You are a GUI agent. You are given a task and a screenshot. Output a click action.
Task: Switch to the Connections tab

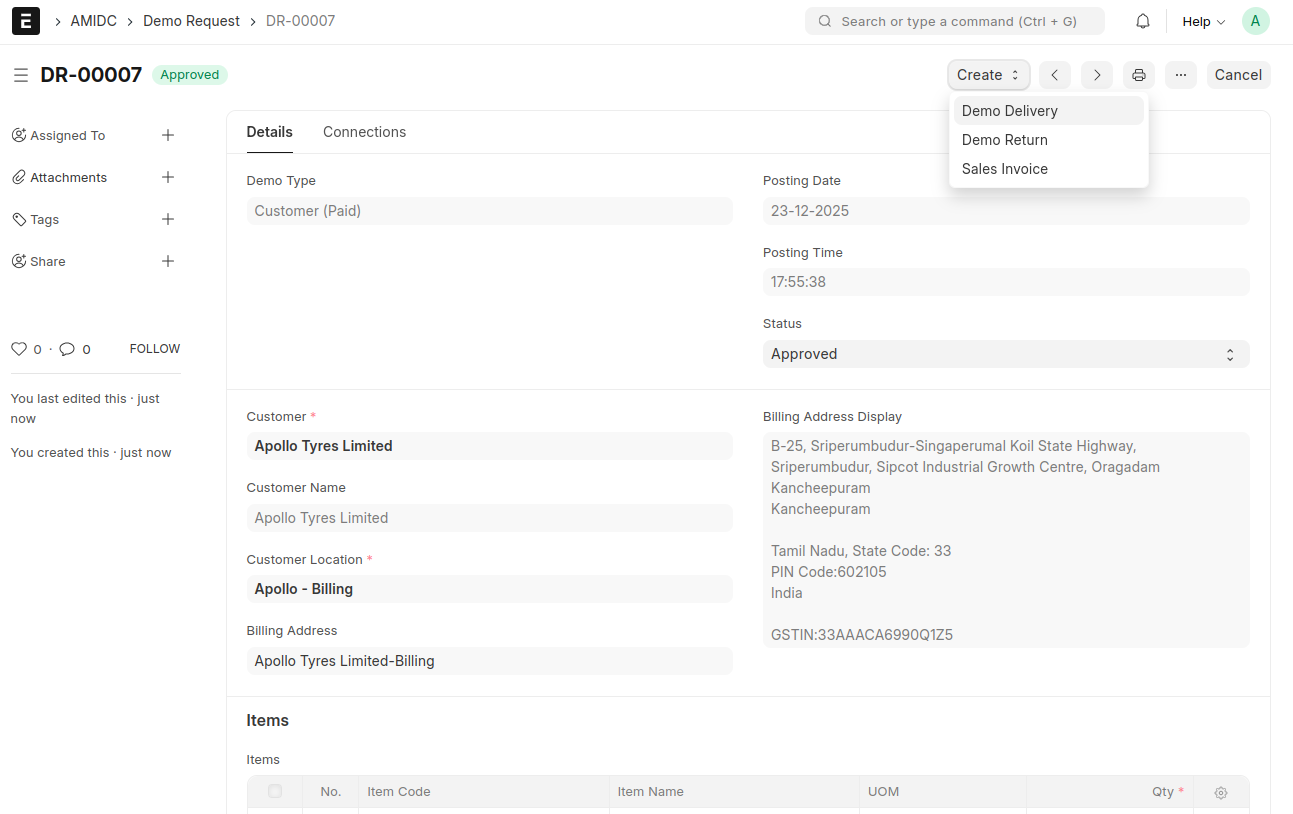(364, 132)
